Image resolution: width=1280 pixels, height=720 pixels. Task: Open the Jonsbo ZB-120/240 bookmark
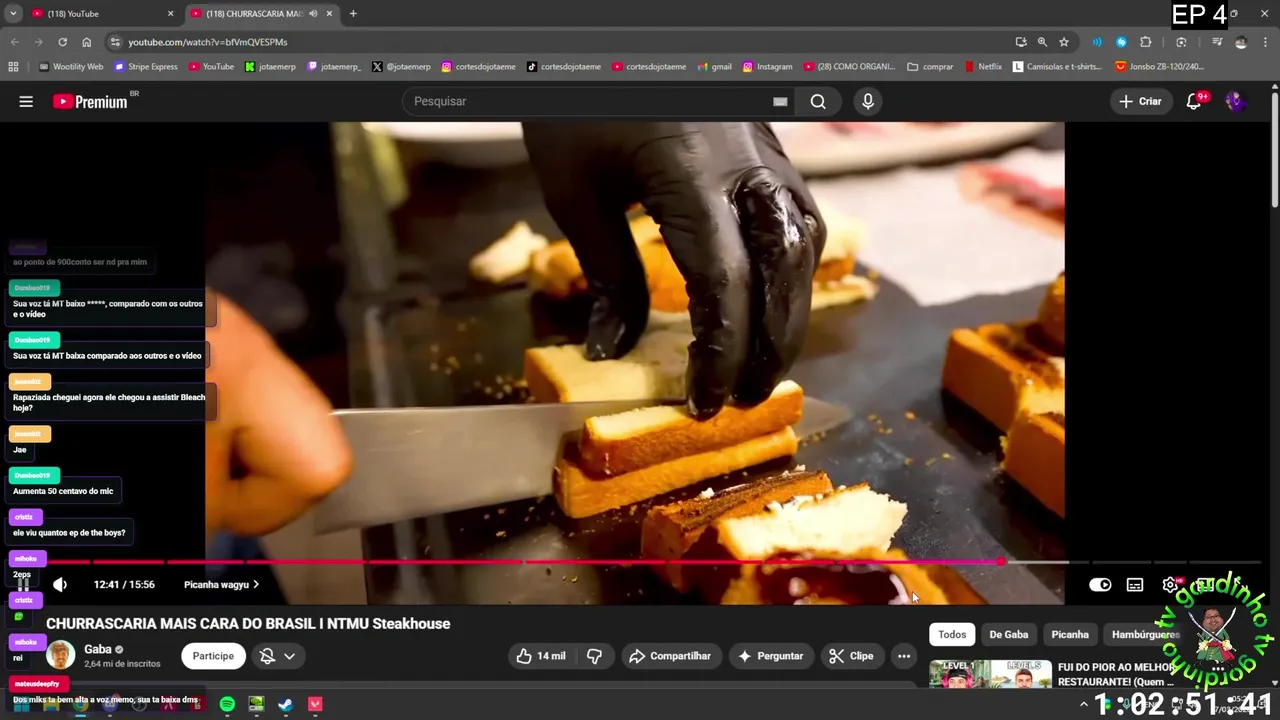tap(1160, 67)
